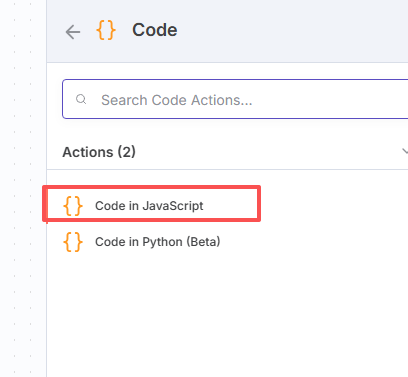Click the empty panel area below Python action
Viewport: 408px width, 377px height.
click(227, 317)
